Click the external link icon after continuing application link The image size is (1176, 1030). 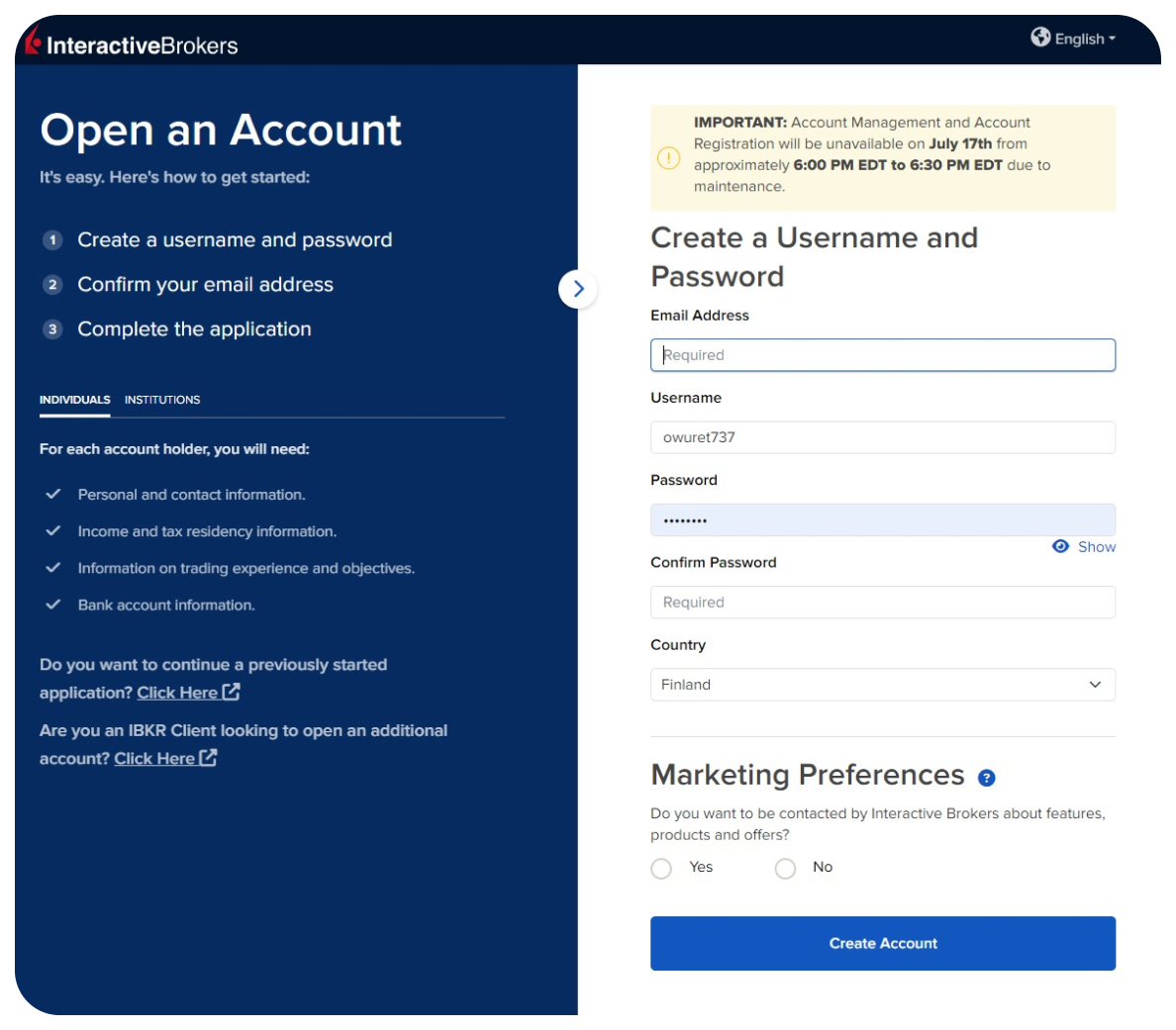coord(231,692)
